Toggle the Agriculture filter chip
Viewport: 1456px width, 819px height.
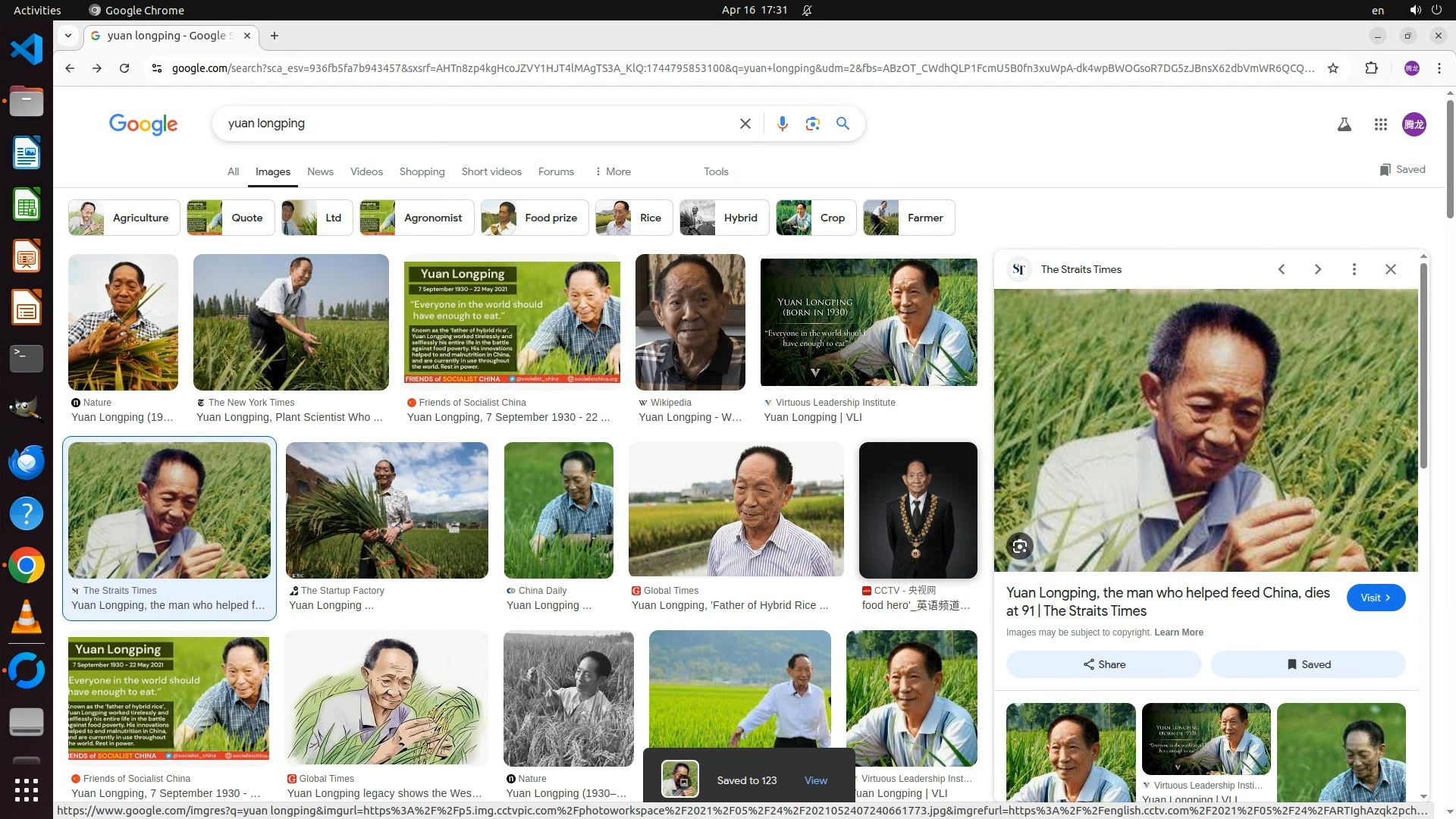[x=124, y=218]
